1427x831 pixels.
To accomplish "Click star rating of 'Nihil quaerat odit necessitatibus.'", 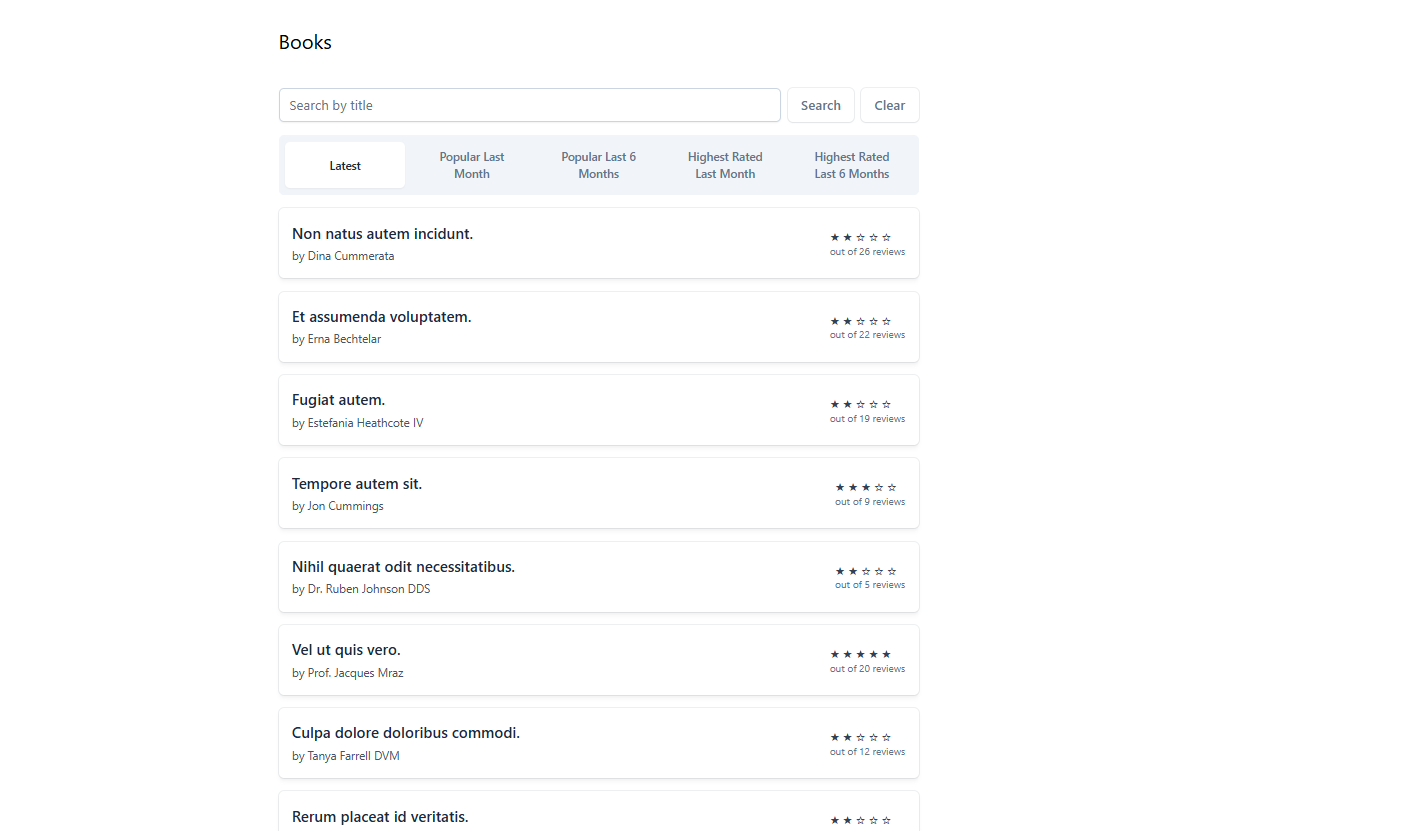I will (866, 571).
